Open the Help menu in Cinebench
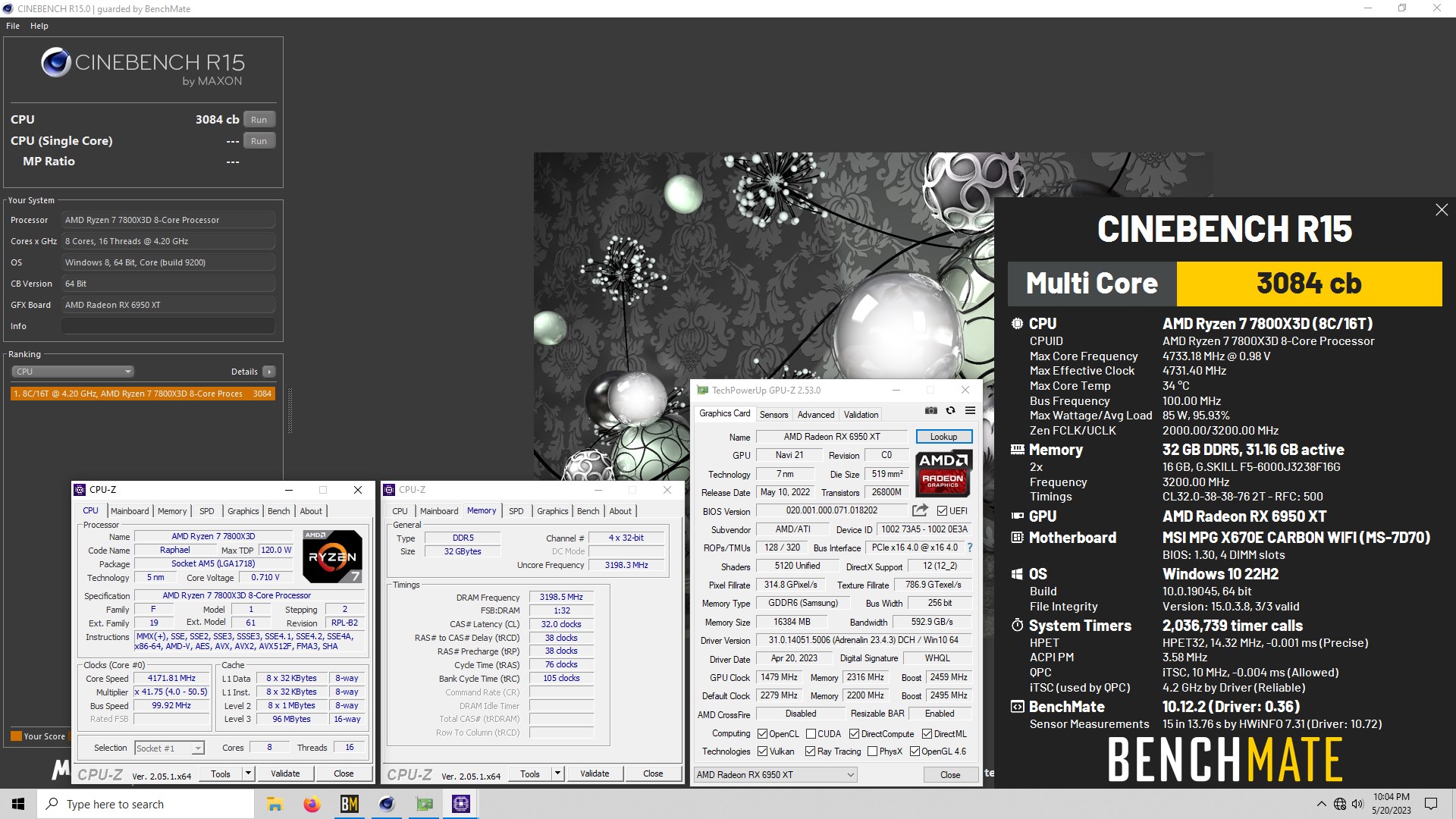Viewport: 1456px width, 819px height. coord(39,26)
